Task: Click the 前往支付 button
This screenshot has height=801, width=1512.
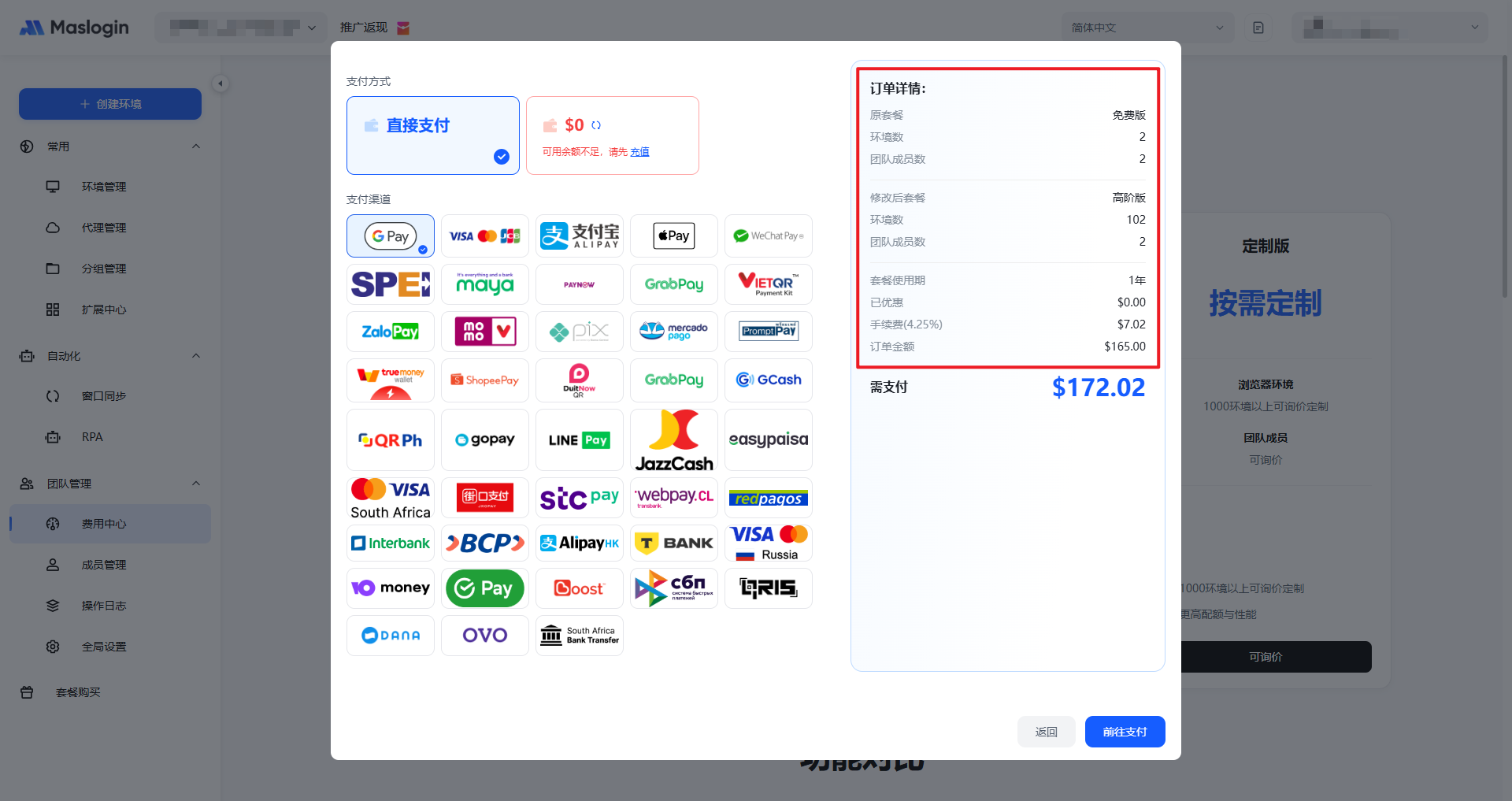Action: pyautogui.click(x=1125, y=732)
